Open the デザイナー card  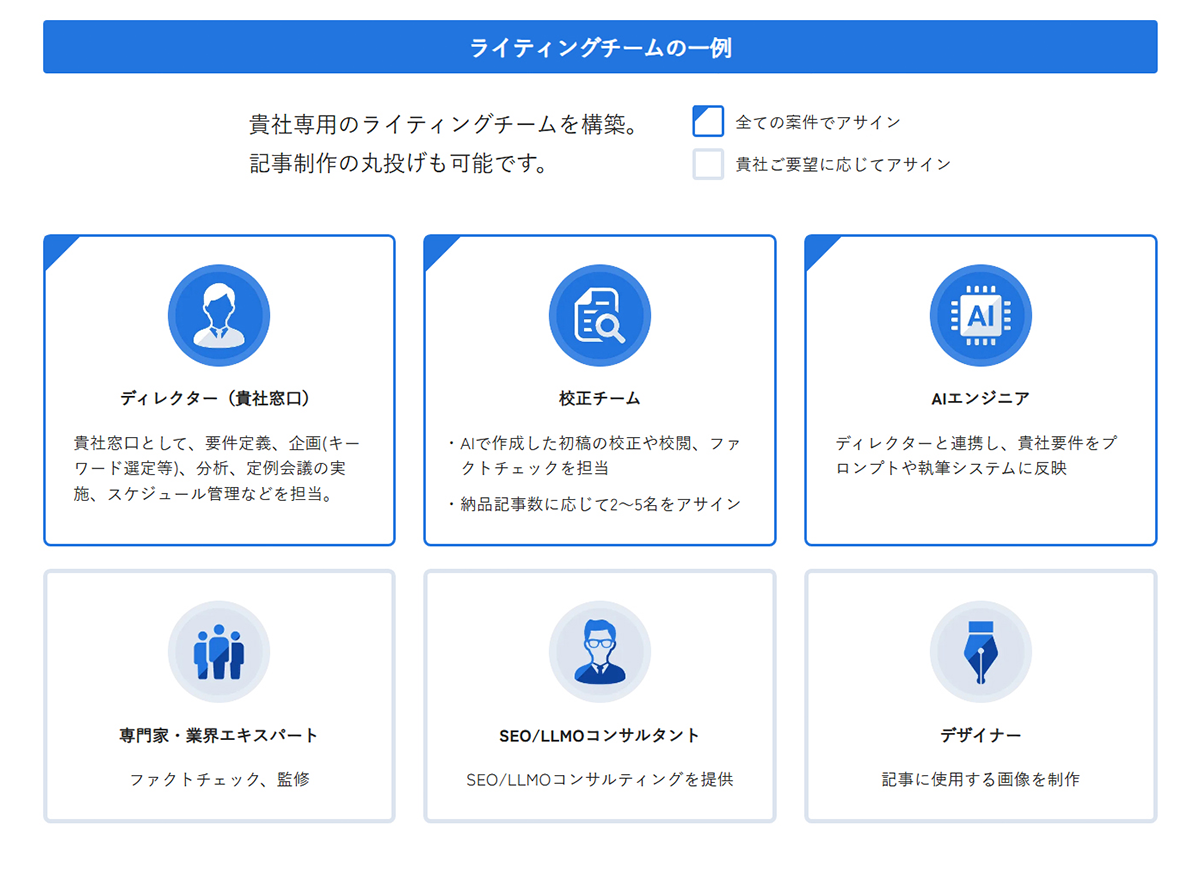click(981, 695)
